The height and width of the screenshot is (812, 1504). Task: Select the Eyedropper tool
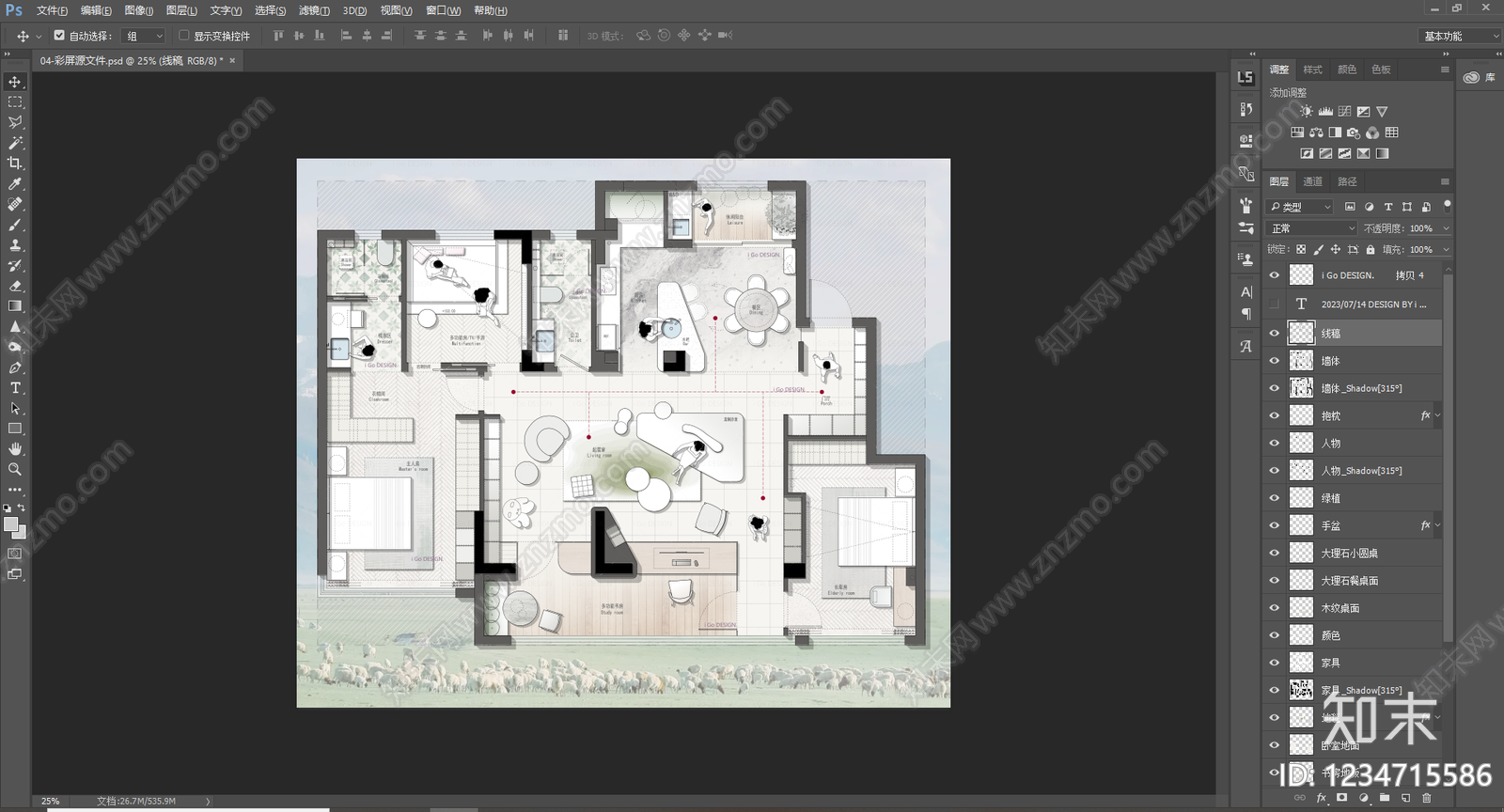[15, 184]
